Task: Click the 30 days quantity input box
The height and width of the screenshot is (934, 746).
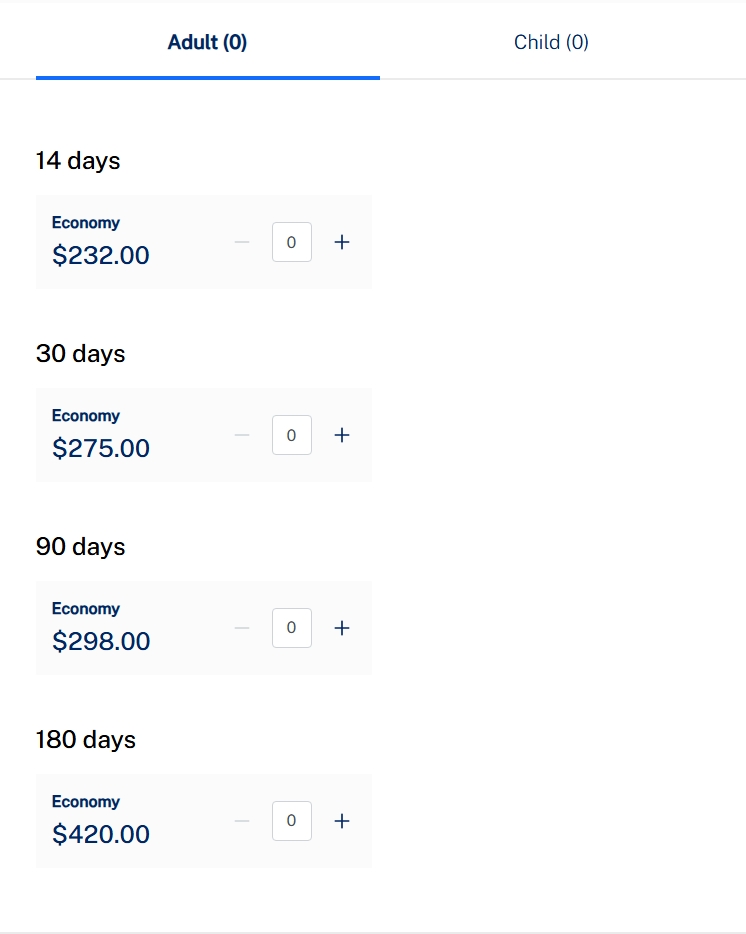Action: [291, 435]
